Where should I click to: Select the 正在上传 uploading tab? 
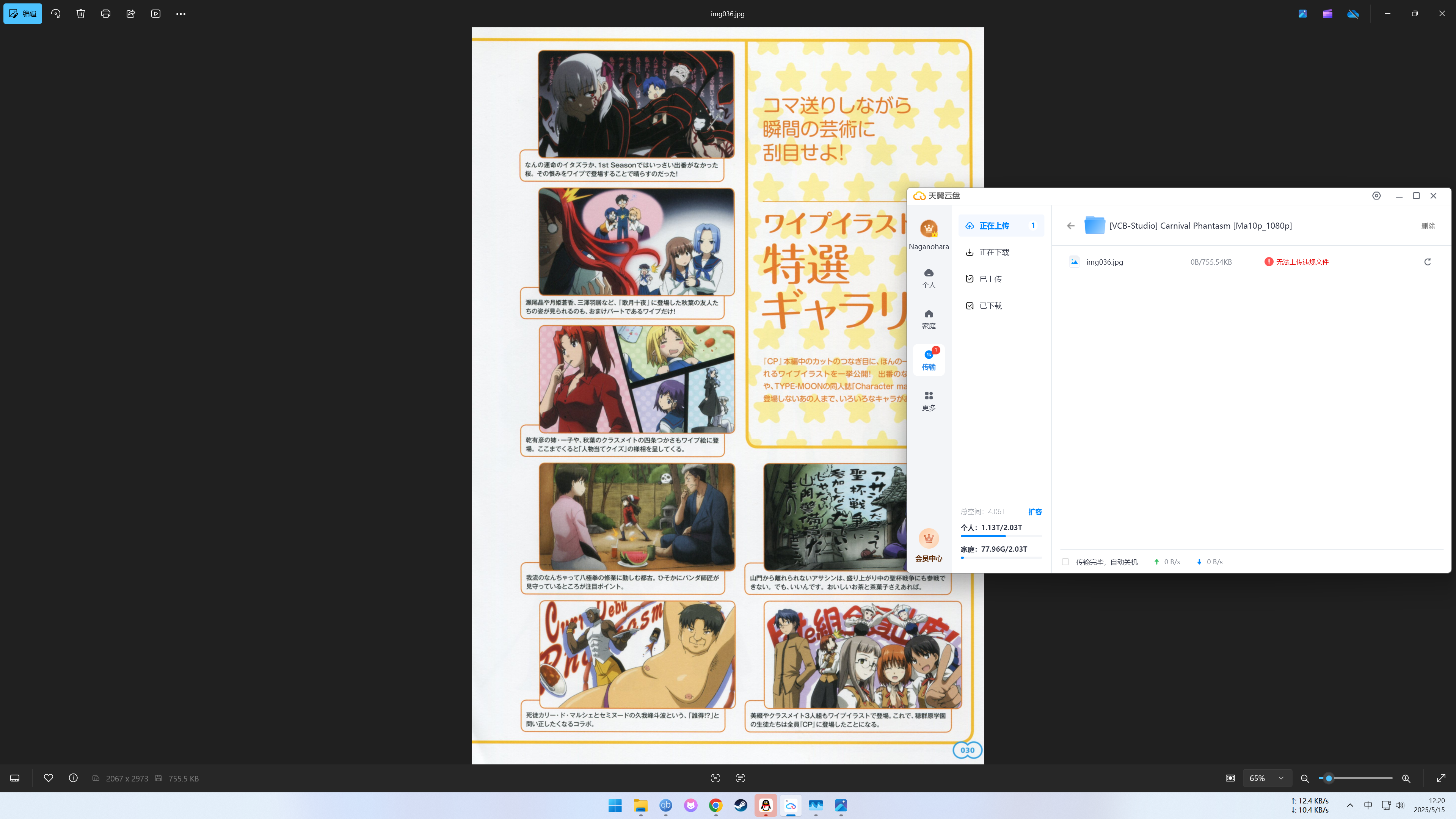1001,226
